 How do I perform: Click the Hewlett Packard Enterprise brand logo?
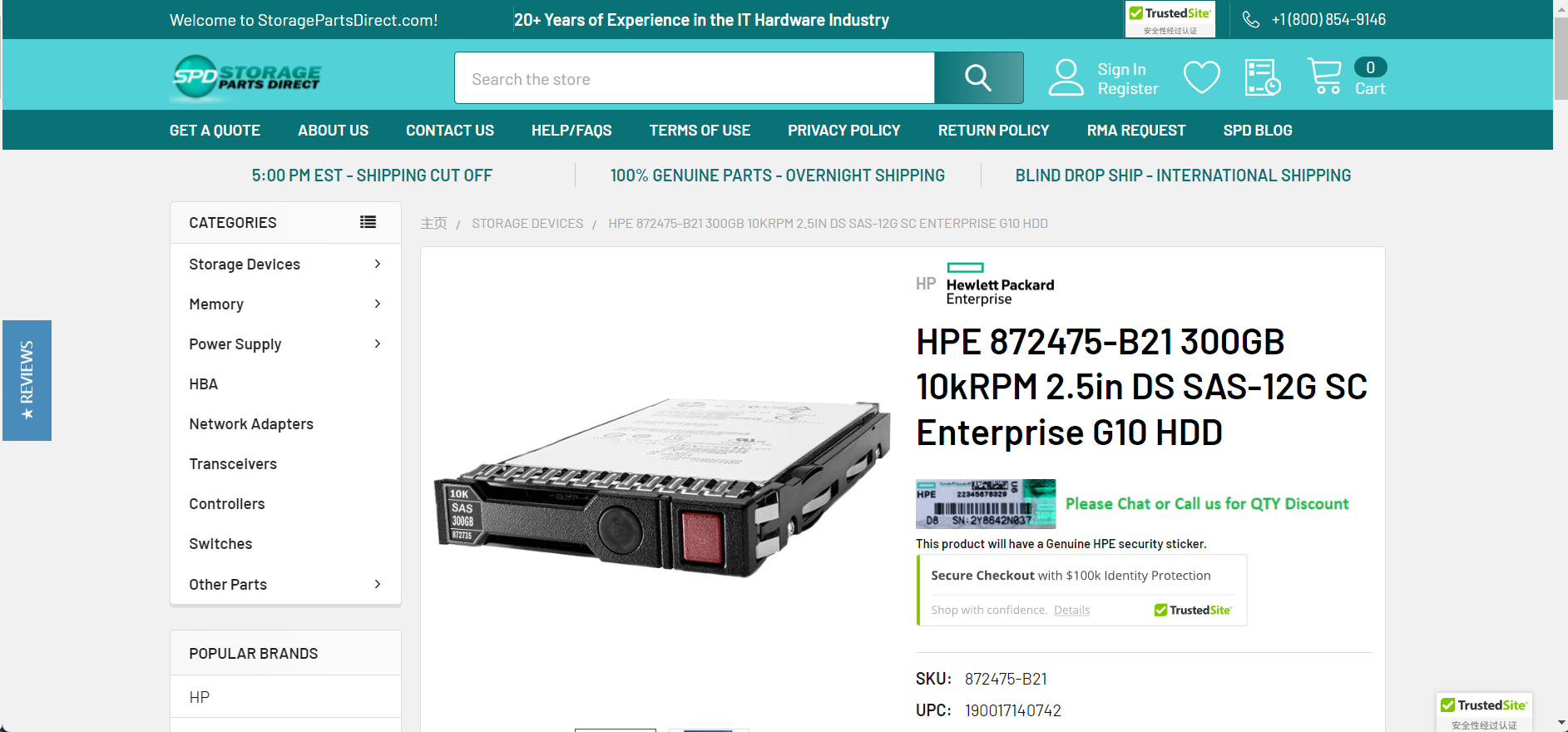1000,284
